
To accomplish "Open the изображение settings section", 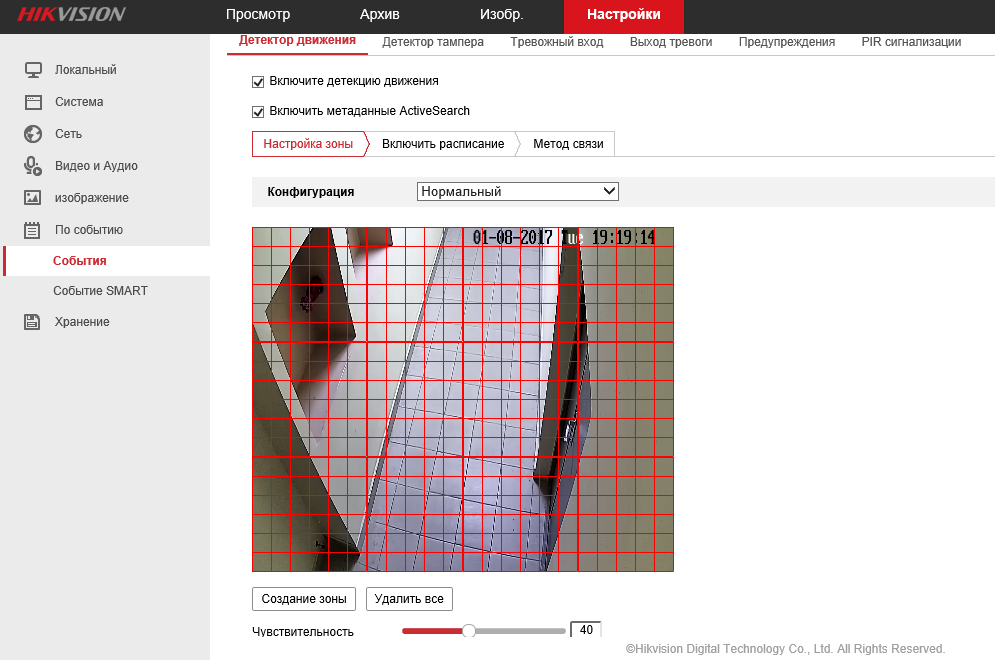I will (x=91, y=198).
